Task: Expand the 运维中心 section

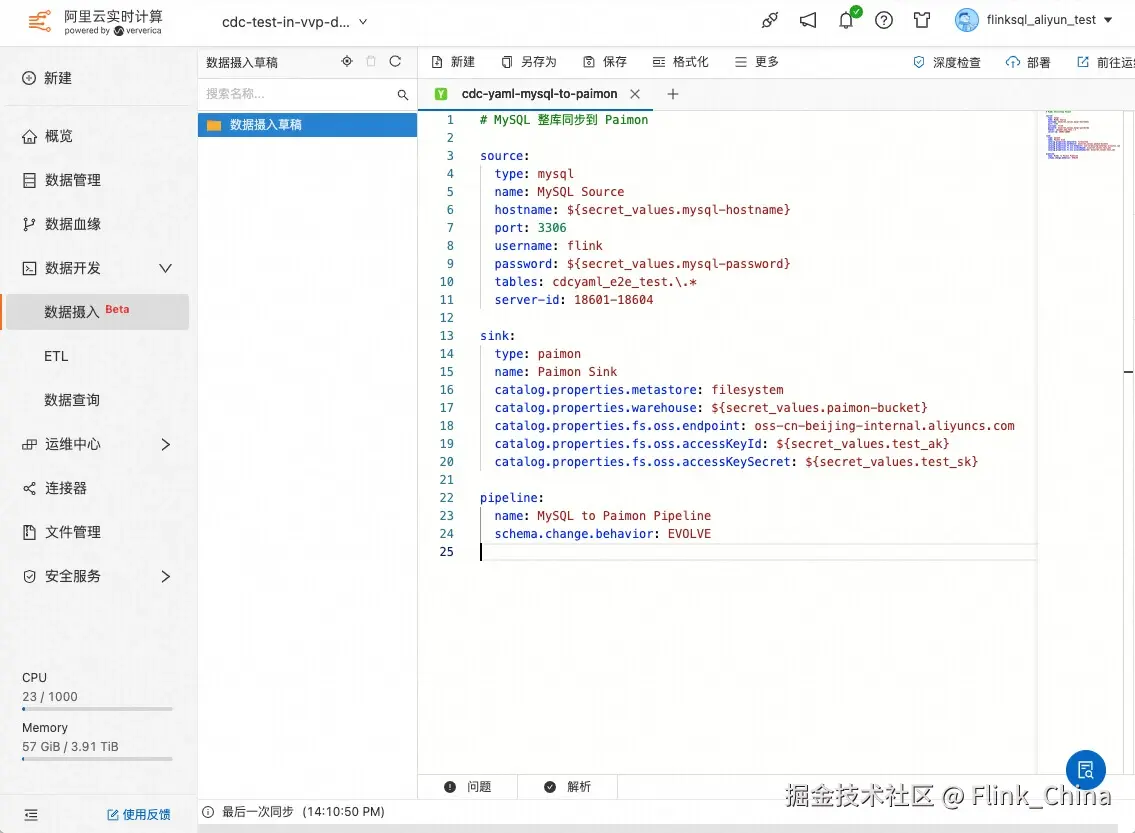Action: pos(166,444)
